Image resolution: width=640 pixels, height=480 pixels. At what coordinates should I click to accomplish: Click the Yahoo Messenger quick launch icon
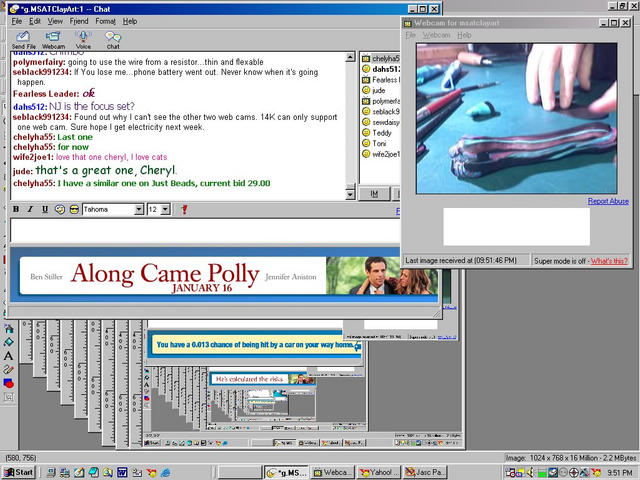(151, 473)
